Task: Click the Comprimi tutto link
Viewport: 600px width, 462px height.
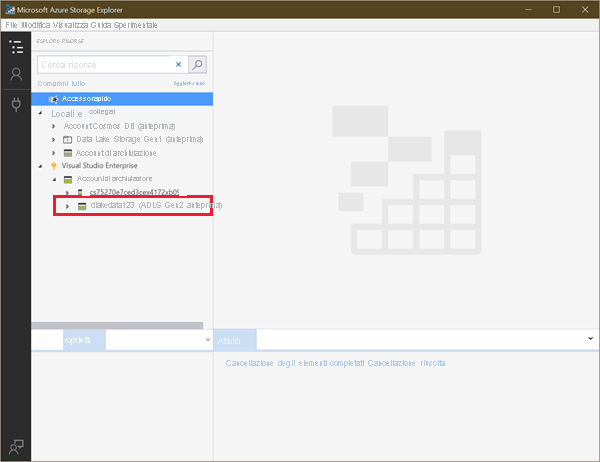Action: coord(61,83)
